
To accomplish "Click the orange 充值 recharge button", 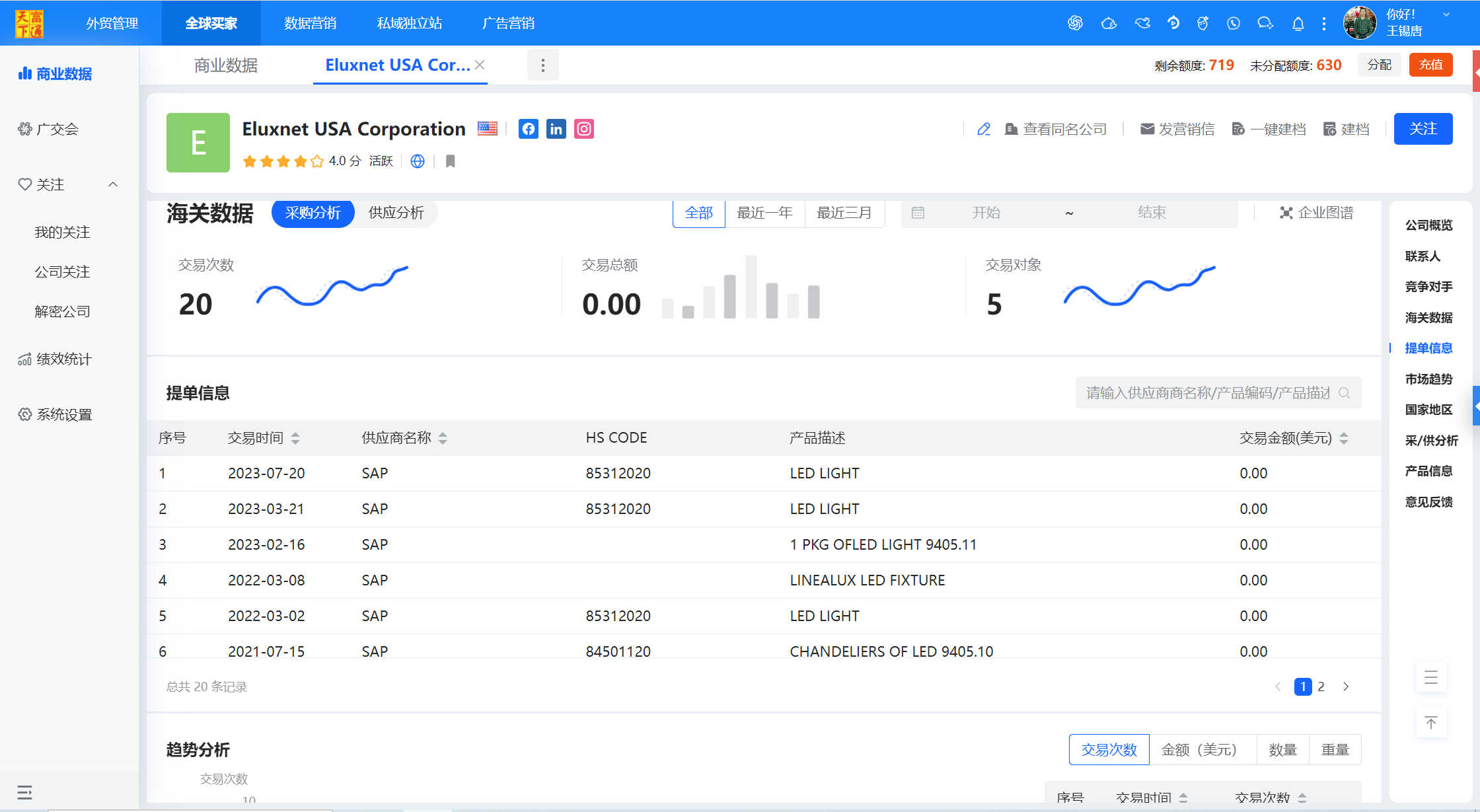I will (x=1431, y=65).
